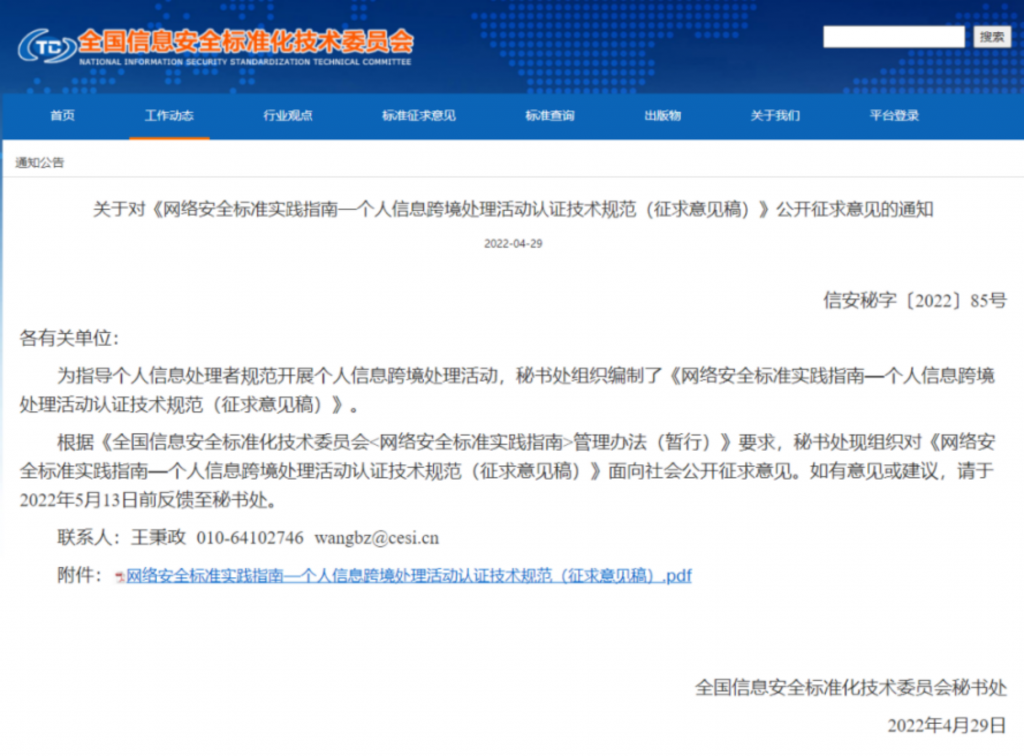
Task: Click the English subtitle NATIONAL INFORMATION SECURITY
Action: [245, 62]
